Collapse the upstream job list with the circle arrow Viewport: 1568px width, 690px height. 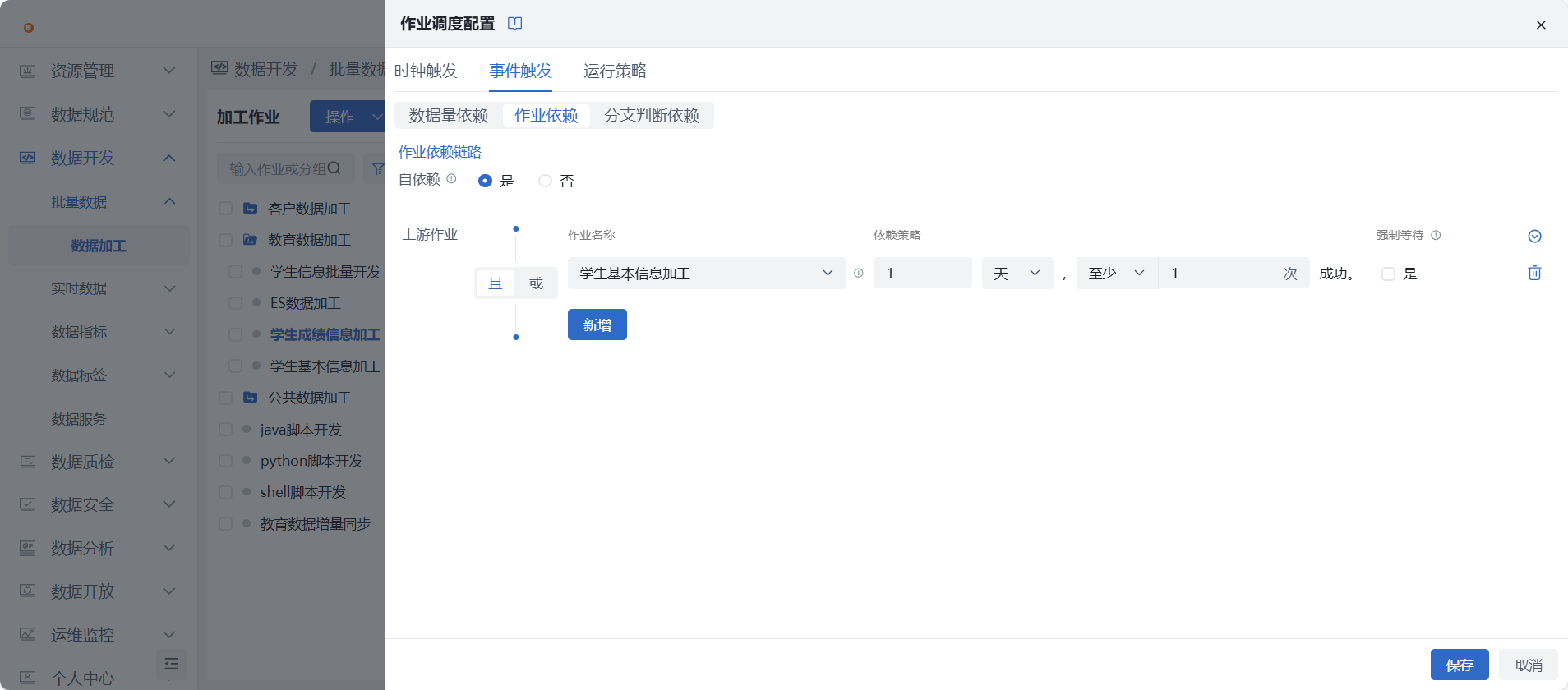pyautogui.click(x=1534, y=237)
